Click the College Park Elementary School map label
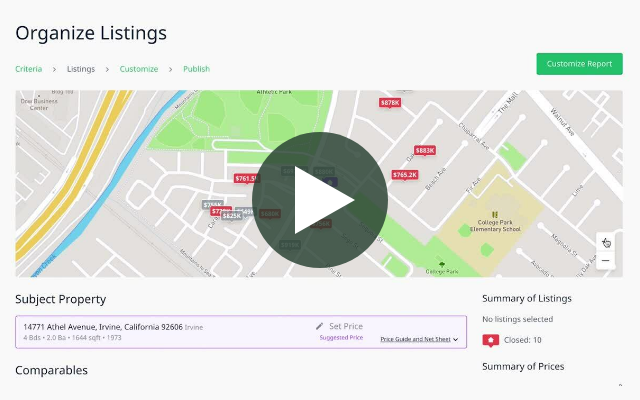640x400 pixels. click(x=495, y=226)
